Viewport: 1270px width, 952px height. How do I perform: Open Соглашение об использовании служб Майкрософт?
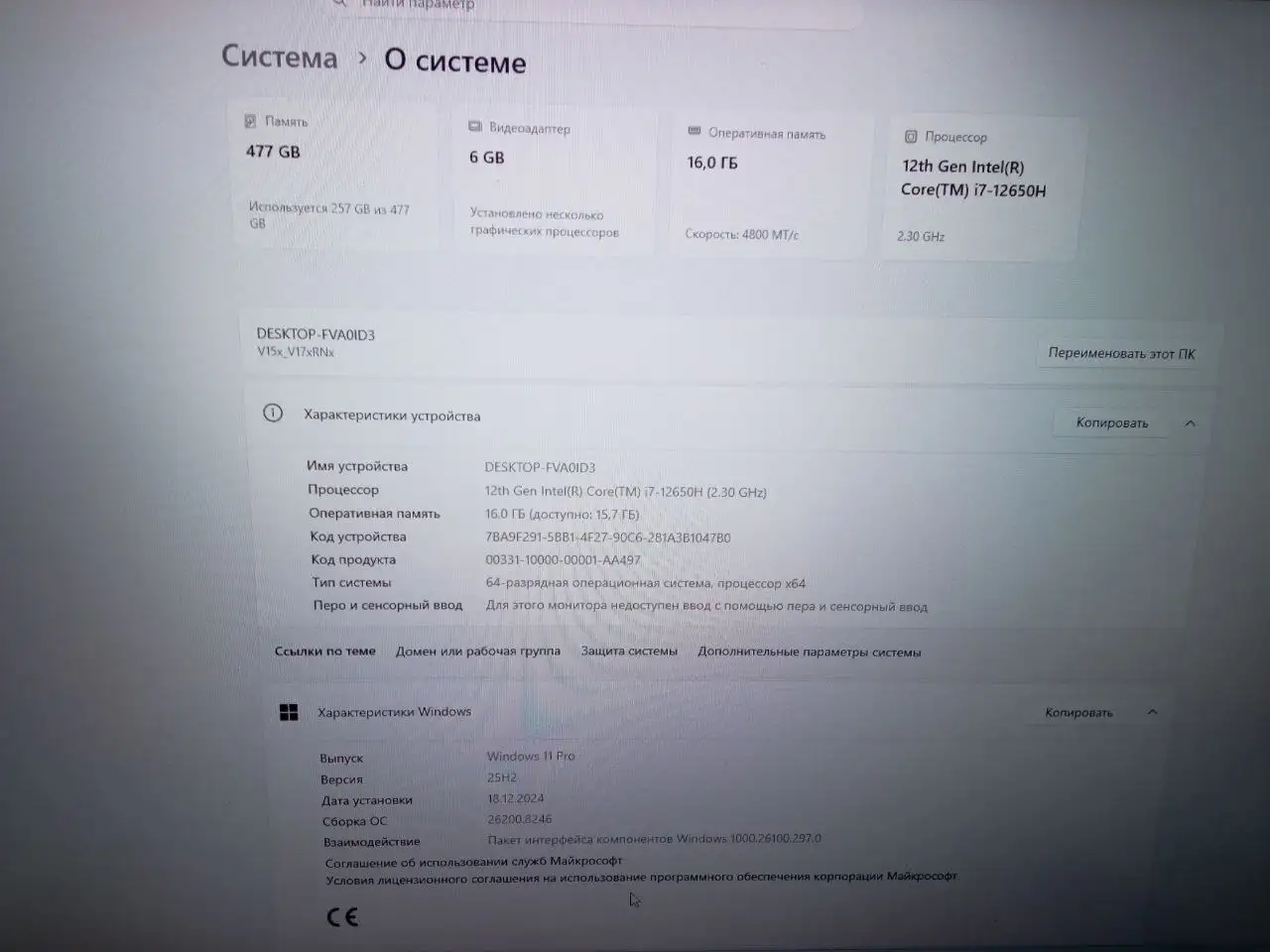tap(473, 861)
